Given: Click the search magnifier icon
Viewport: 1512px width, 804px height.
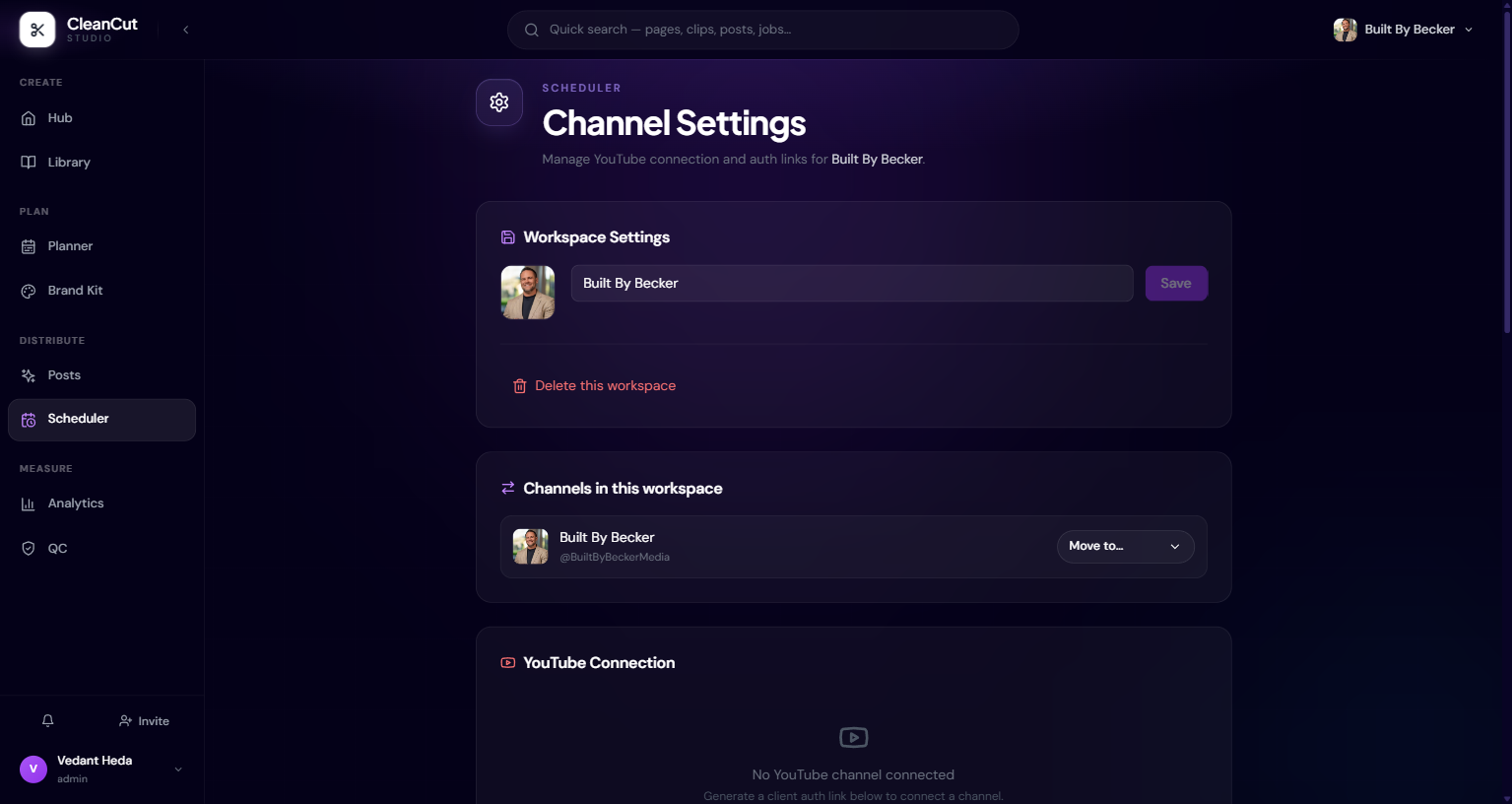Looking at the screenshot, I should point(531,30).
